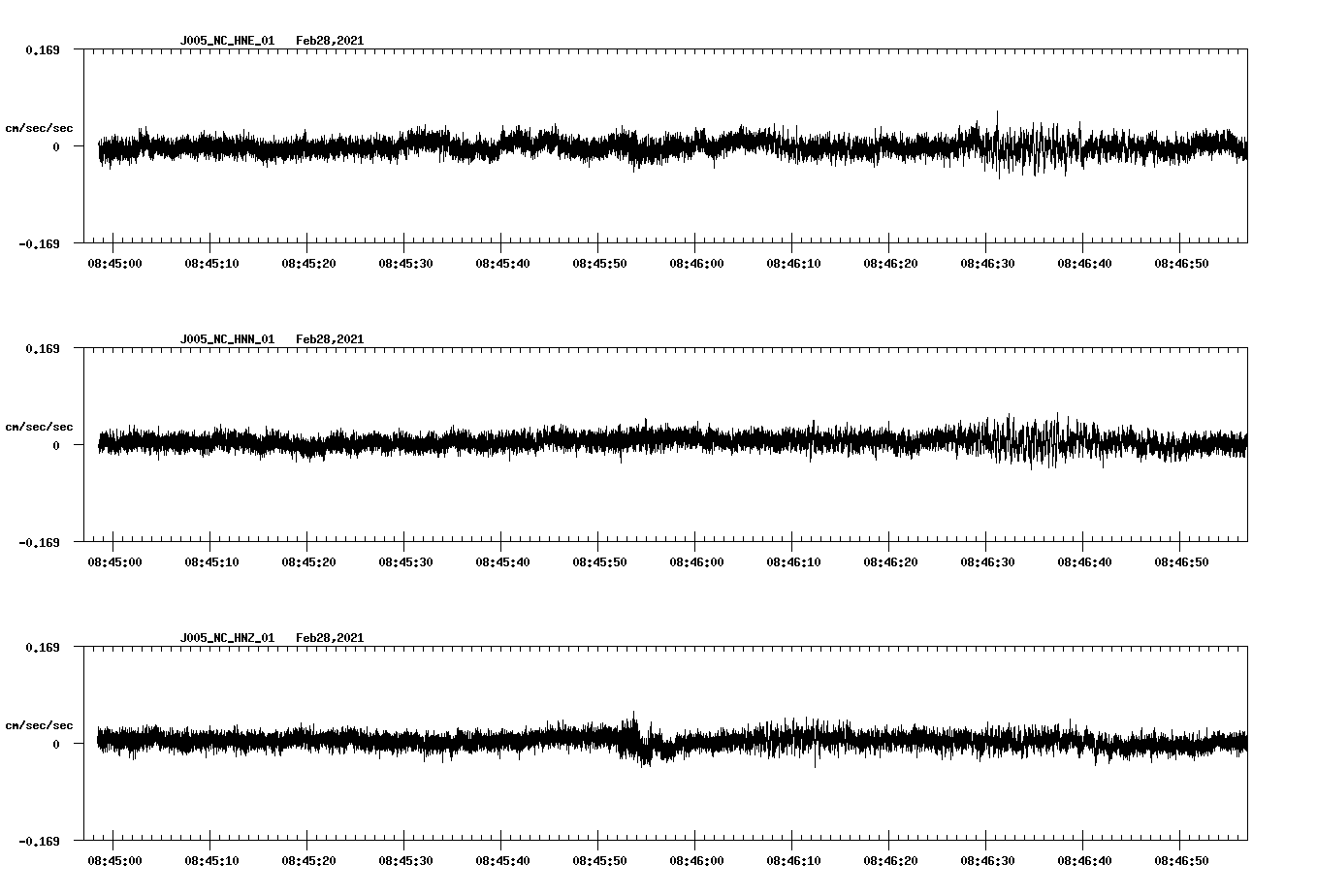Select the J005_NC_HNN_01 channel label
Image resolution: width=1317 pixels, height=896 pixels.
coord(227,339)
